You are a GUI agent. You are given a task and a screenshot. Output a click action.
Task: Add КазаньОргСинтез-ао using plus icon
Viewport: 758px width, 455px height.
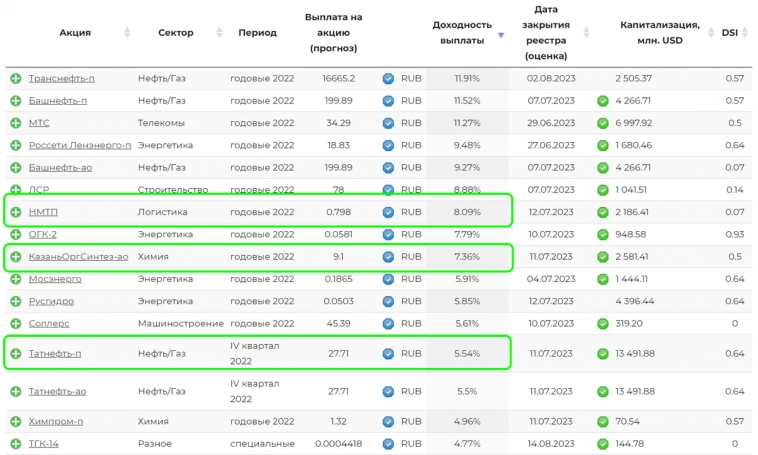(x=16, y=257)
